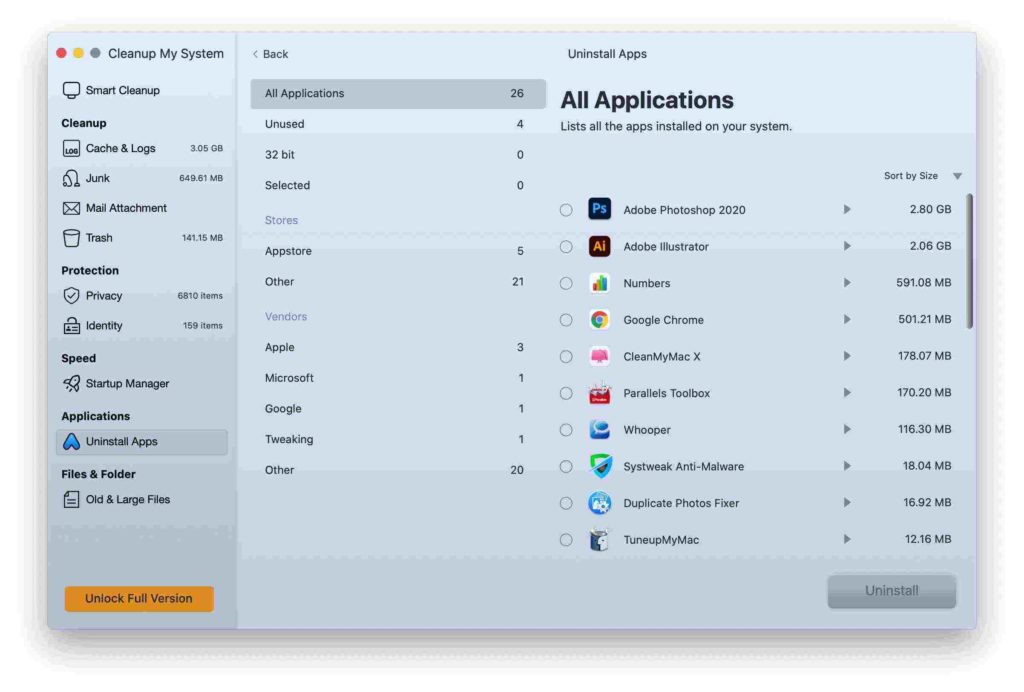Select the Parallels Toolbox radio button

(566, 393)
